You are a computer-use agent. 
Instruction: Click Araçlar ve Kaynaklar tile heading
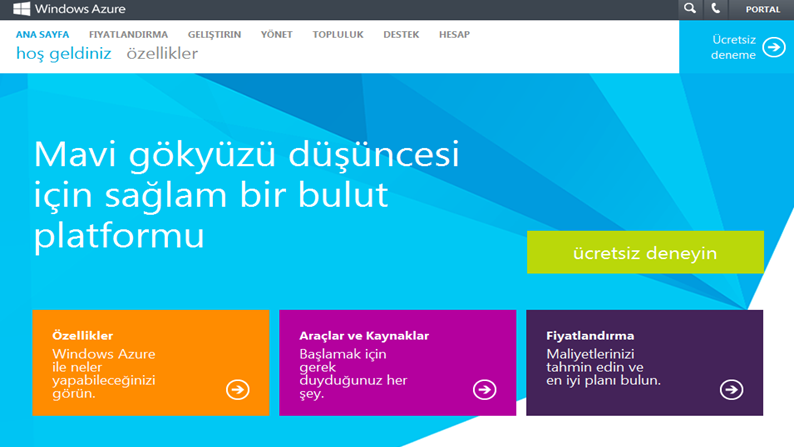pos(364,335)
